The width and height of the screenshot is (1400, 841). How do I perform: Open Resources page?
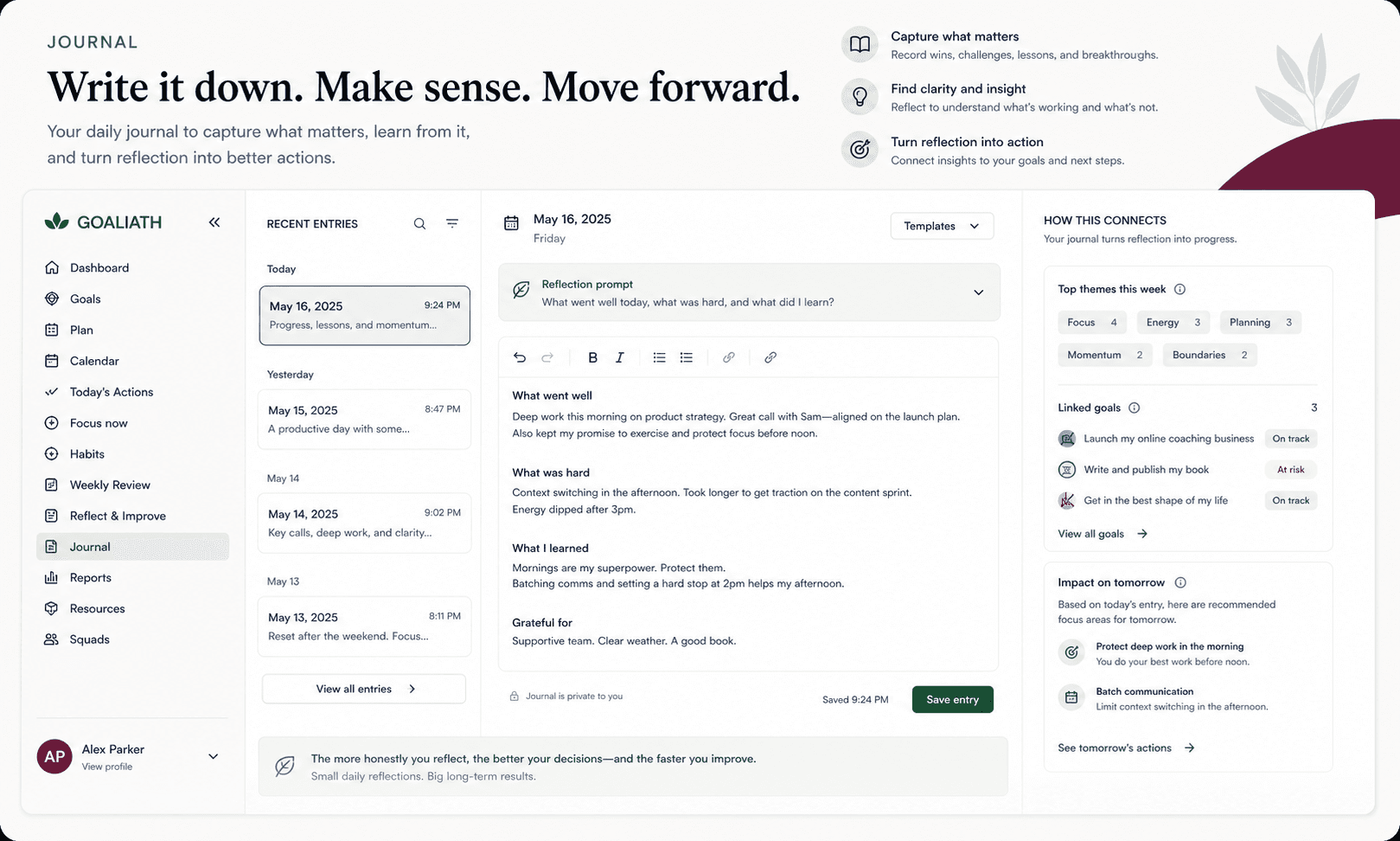coord(132,609)
